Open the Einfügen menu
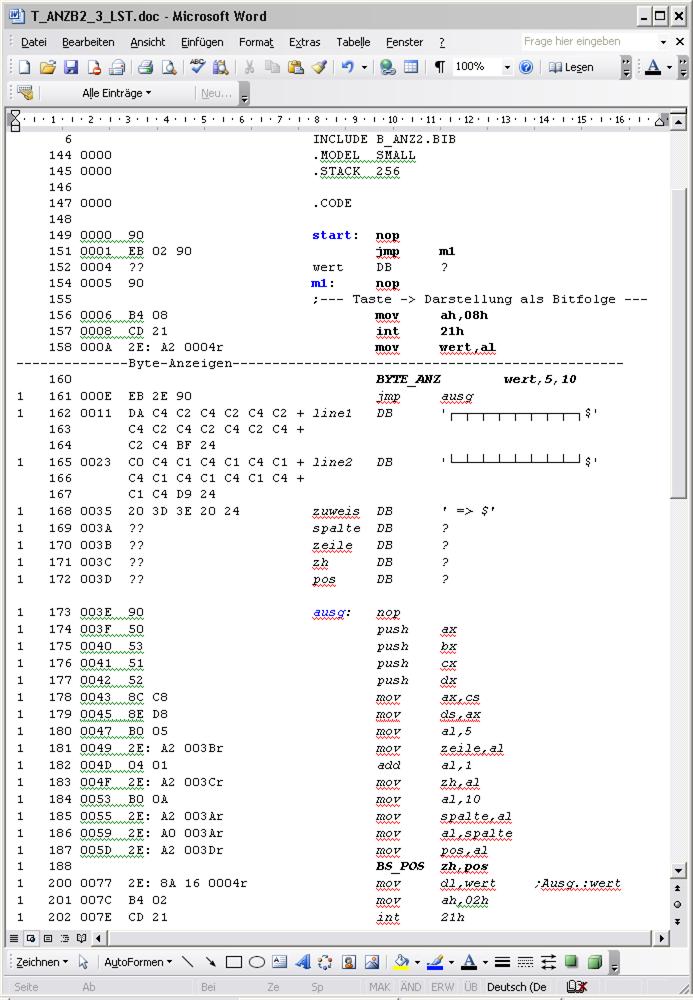Viewport: 693px width, 1000px height. coord(202,42)
